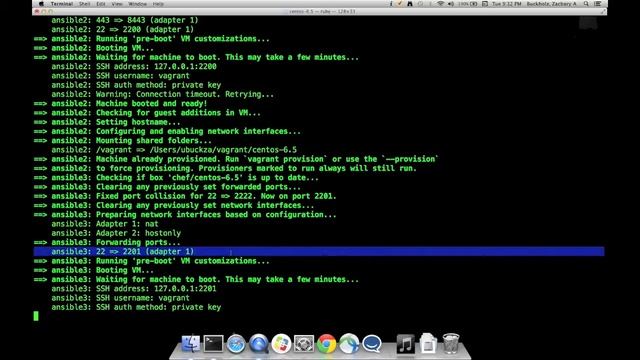Launch Safari from the dock

point(236,344)
